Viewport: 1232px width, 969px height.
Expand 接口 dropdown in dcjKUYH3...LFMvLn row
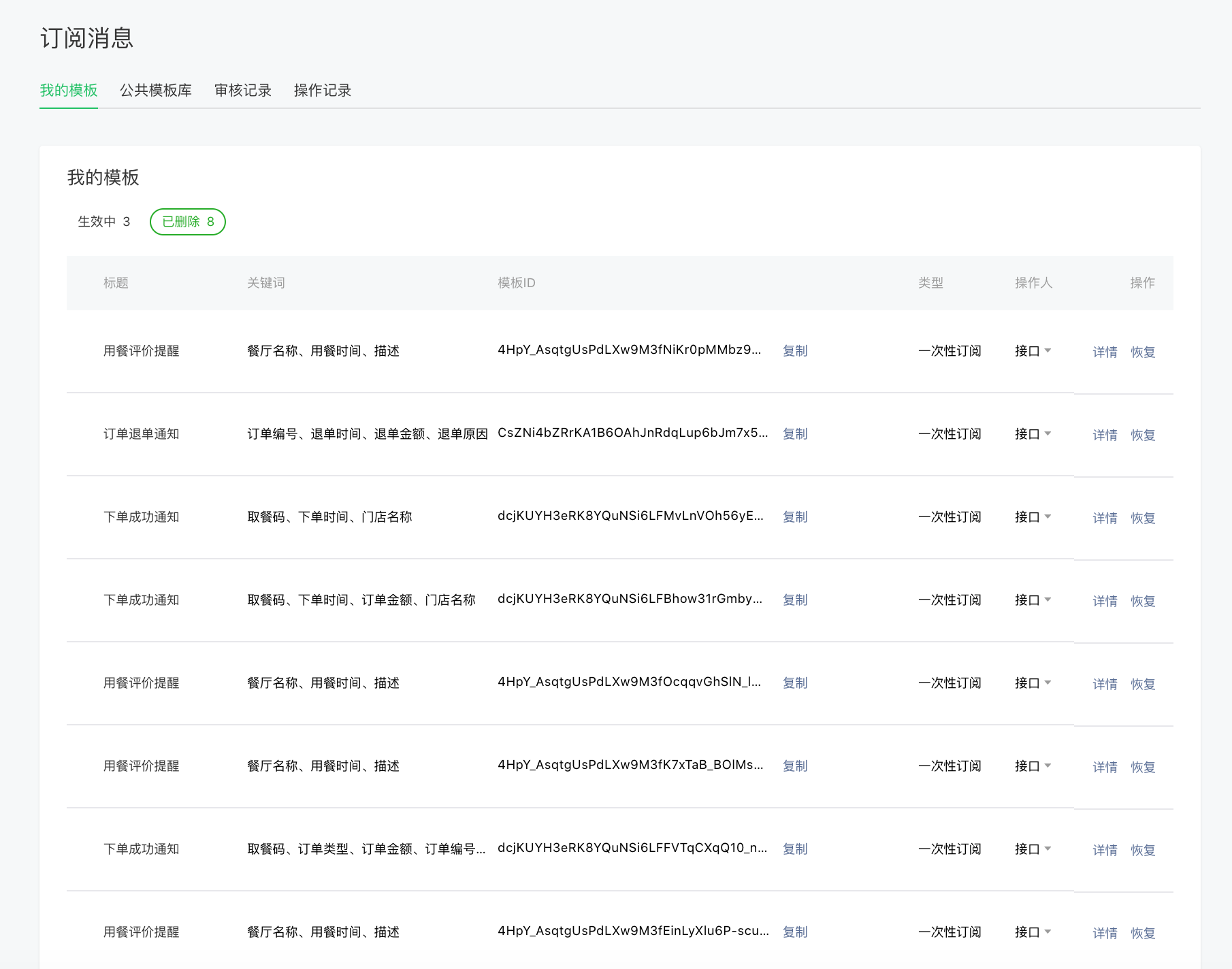[x=1033, y=517]
